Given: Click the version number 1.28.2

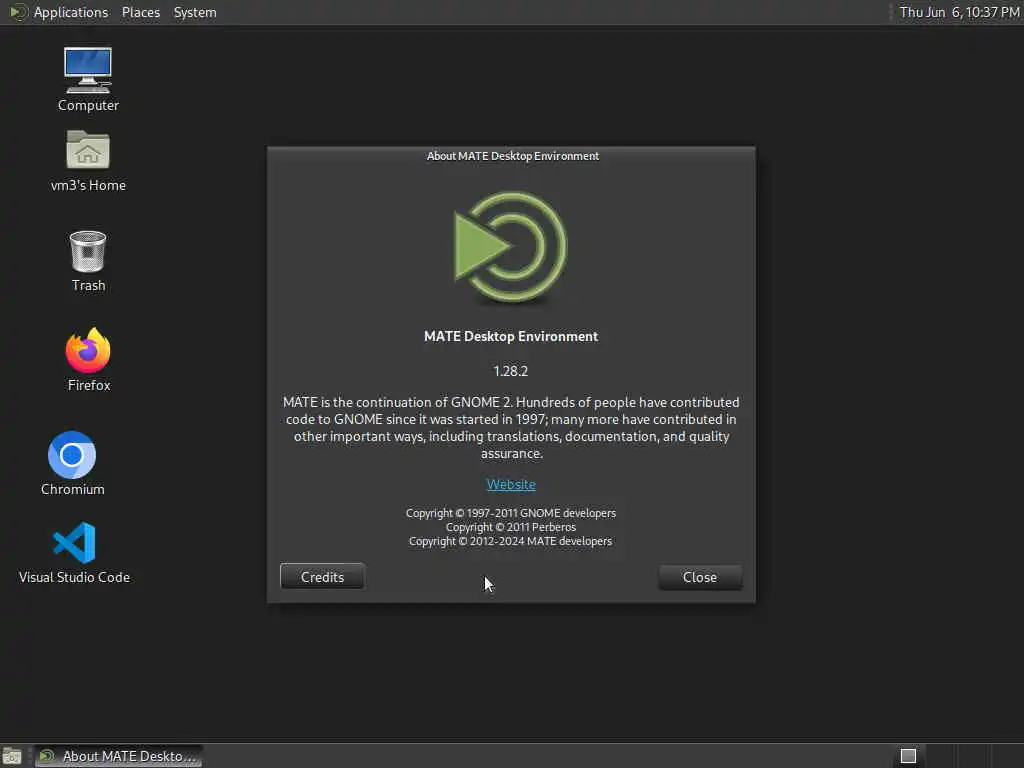Looking at the screenshot, I should tap(511, 371).
